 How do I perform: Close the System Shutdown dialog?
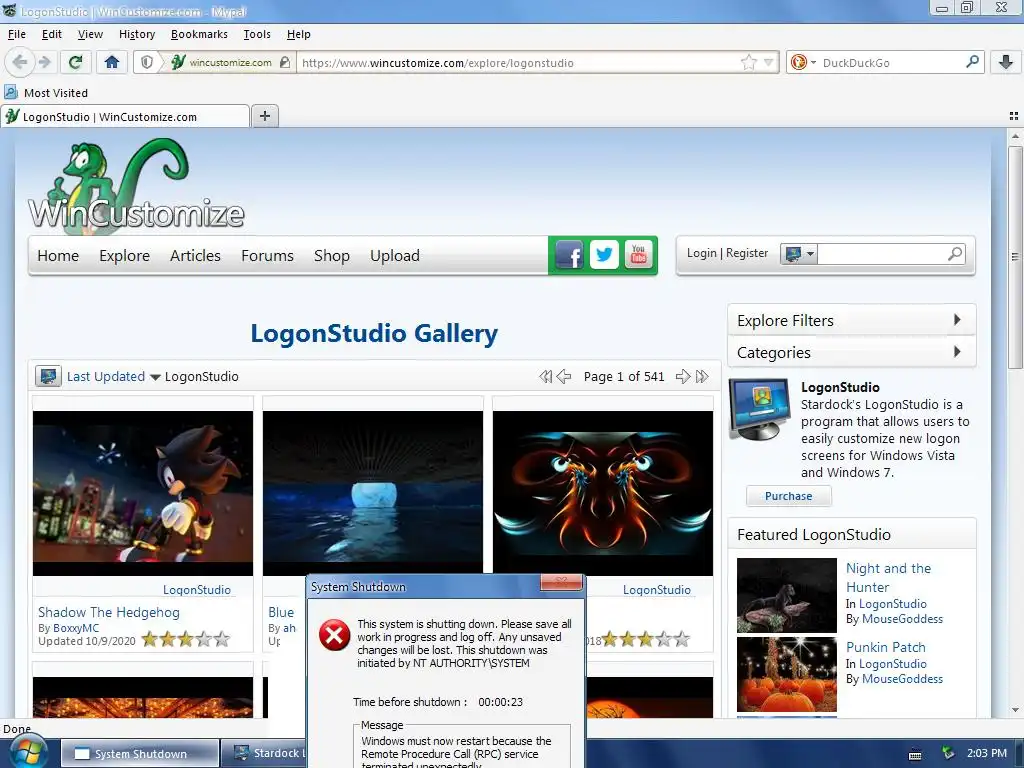561,582
